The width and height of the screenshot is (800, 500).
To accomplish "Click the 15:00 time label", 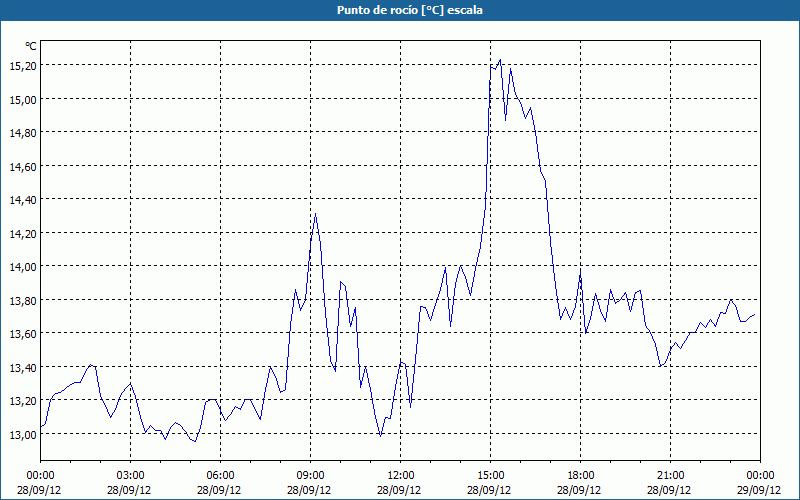I will coord(490,475).
